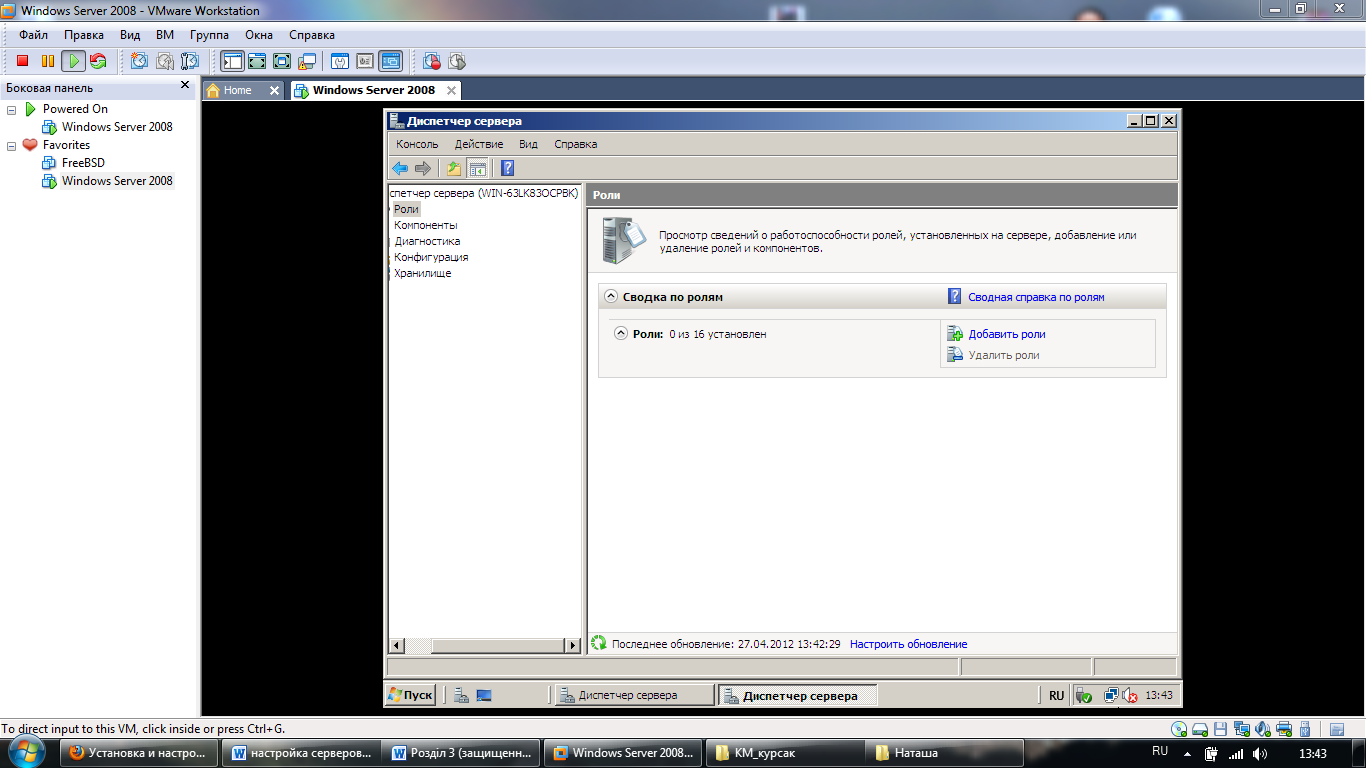Take a snapshot of the virtual machine
This screenshot has width=1366, height=768.
coord(139,61)
